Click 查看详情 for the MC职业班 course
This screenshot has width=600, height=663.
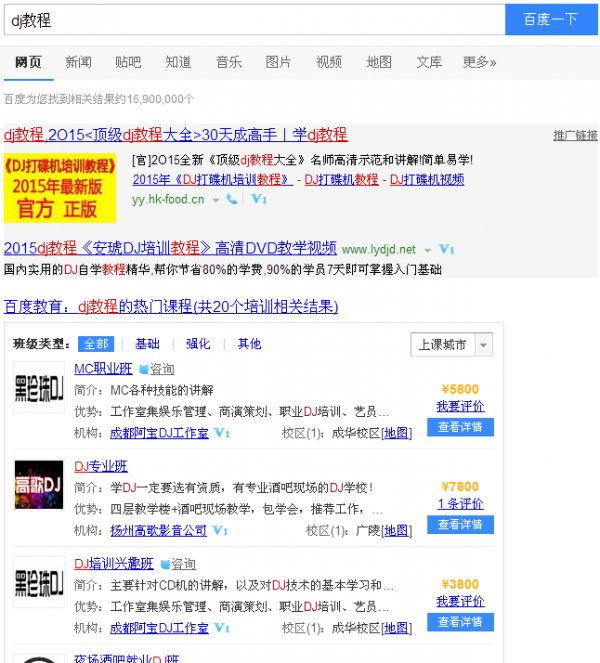(460, 427)
